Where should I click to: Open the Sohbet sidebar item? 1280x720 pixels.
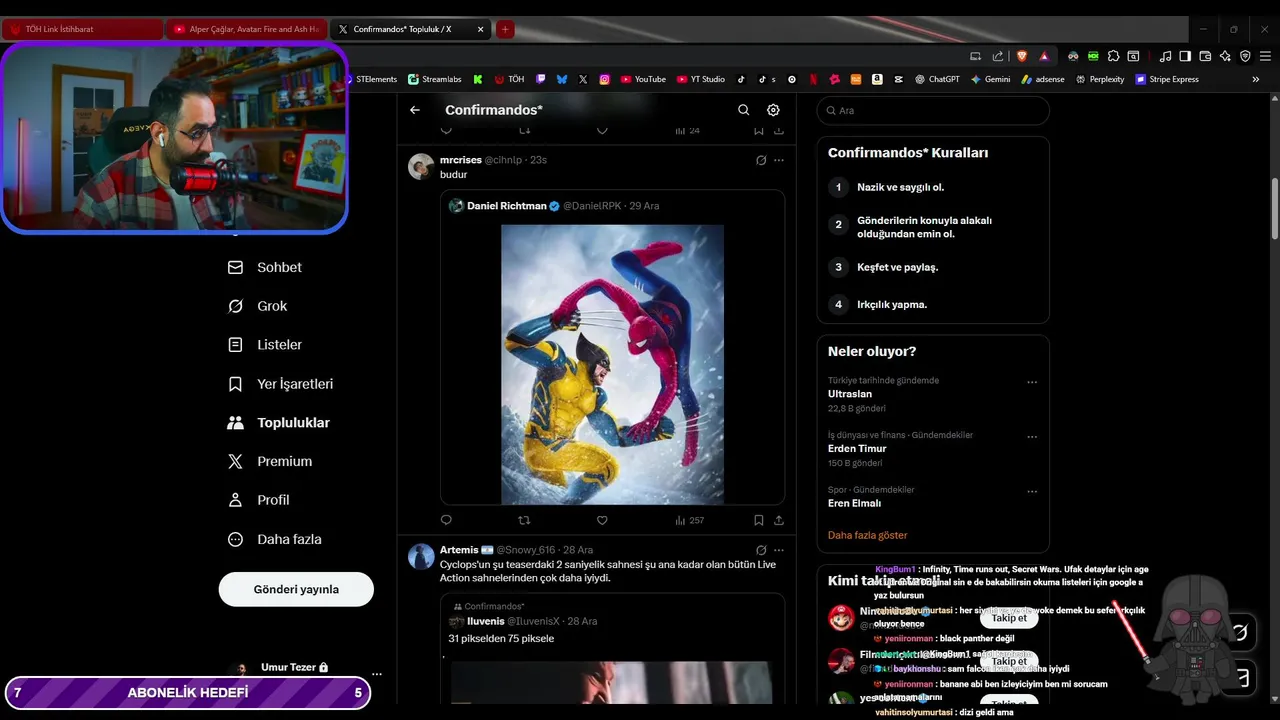tap(265, 267)
